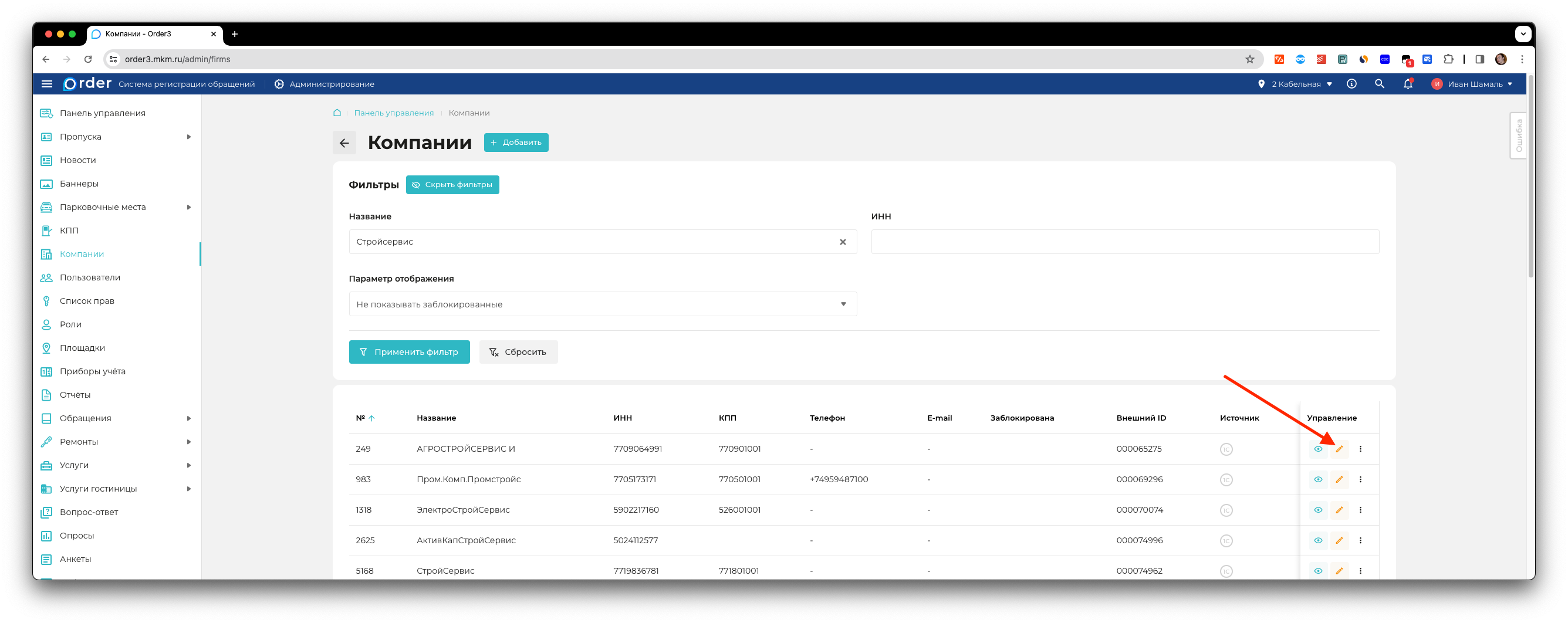
Task: Click the info circle icon in header
Action: [1351, 84]
